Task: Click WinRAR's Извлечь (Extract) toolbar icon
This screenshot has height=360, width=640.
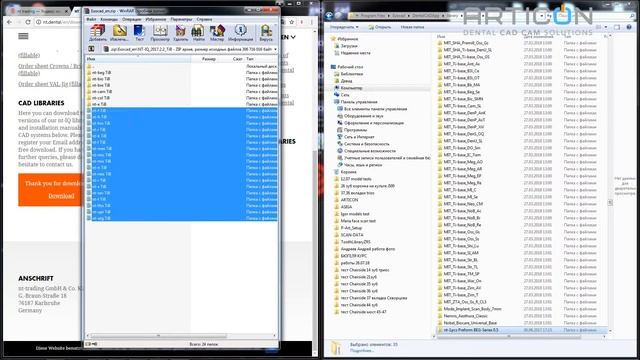Action: [119, 33]
